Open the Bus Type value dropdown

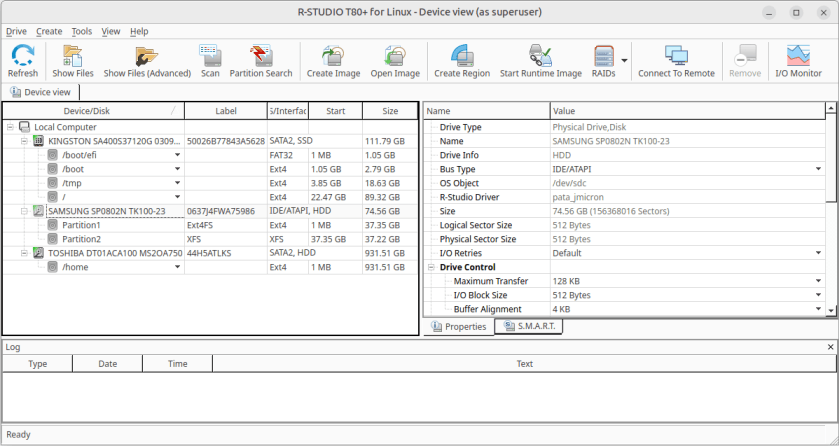click(x=818, y=169)
